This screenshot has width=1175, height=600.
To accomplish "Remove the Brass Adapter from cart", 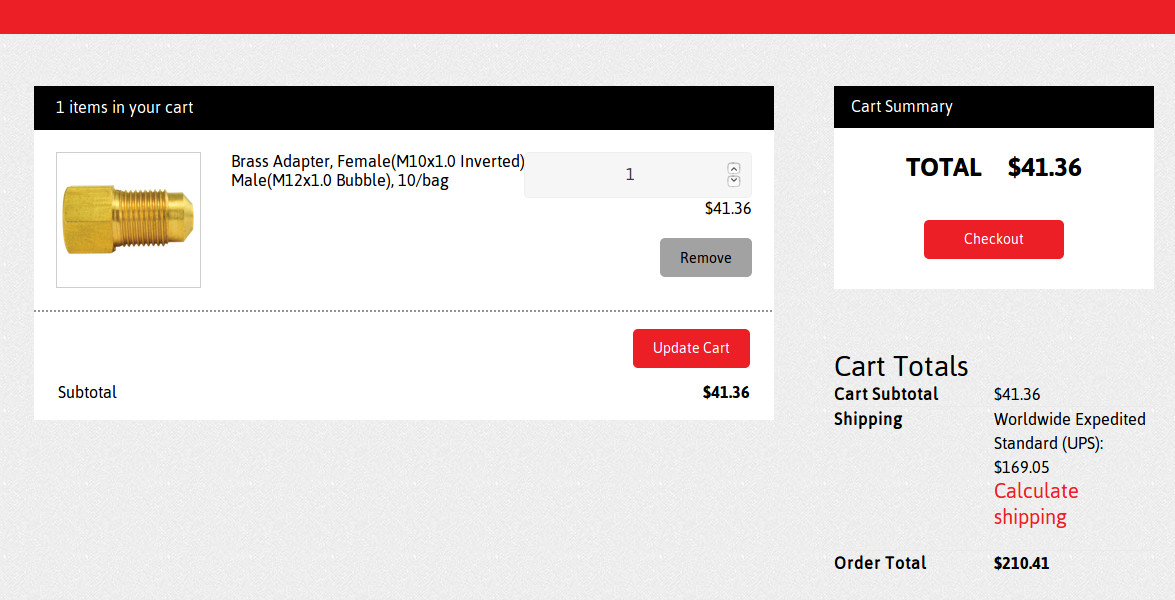I will click(705, 258).
